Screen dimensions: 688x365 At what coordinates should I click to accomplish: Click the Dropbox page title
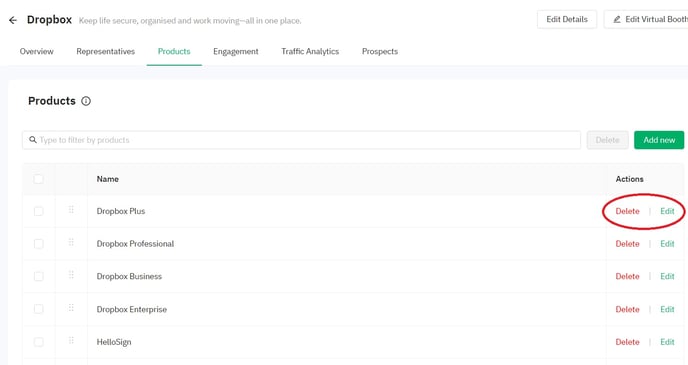pyautogui.click(x=49, y=20)
